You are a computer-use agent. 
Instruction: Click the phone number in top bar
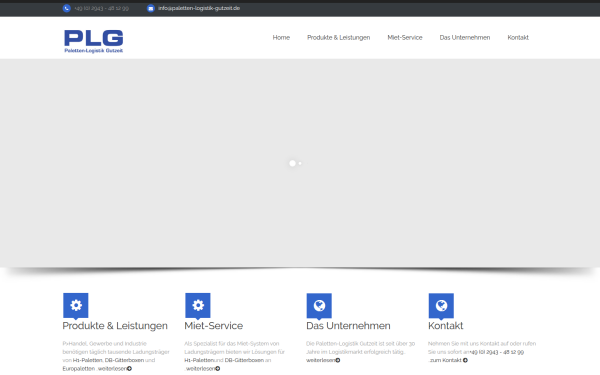point(102,8)
